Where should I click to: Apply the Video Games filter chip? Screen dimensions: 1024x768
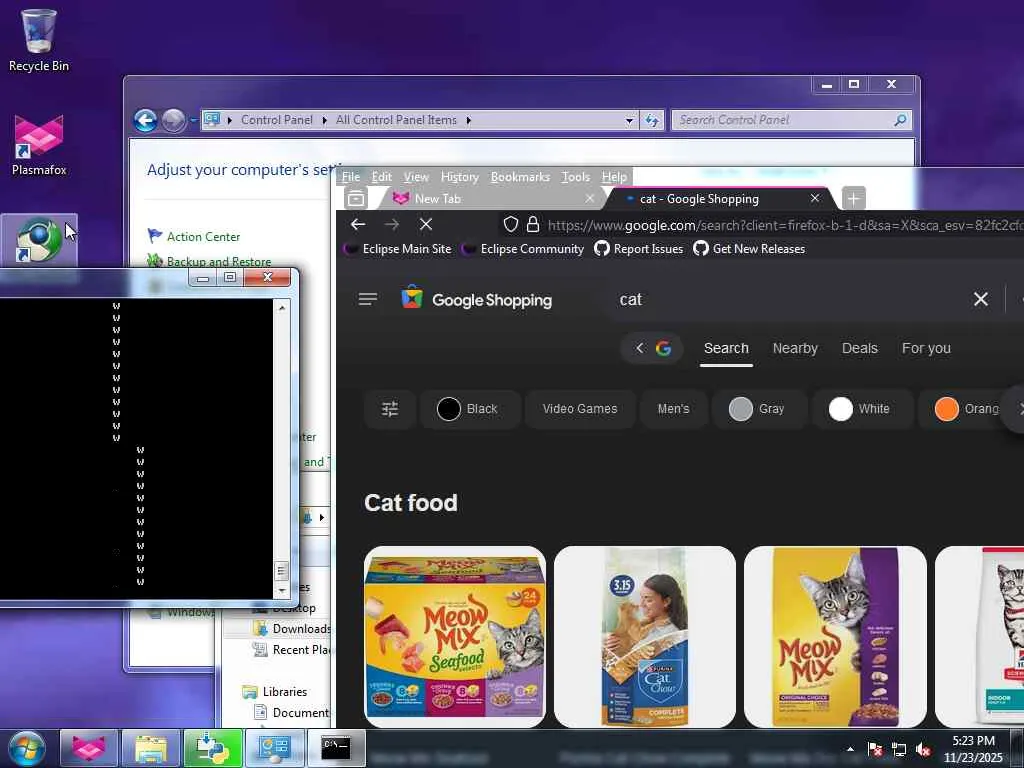(579, 409)
